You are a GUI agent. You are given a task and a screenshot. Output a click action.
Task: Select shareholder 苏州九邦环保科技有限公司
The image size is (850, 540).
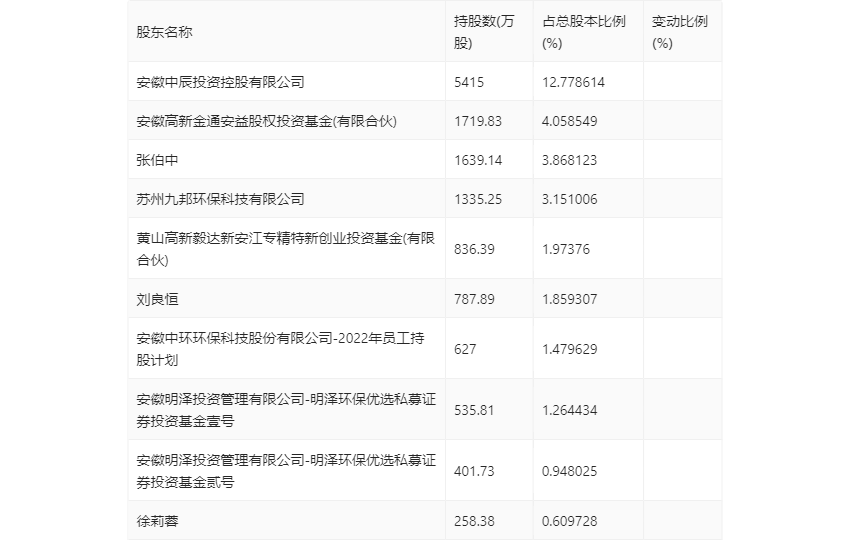pyautogui.click(x=220, y=199)
